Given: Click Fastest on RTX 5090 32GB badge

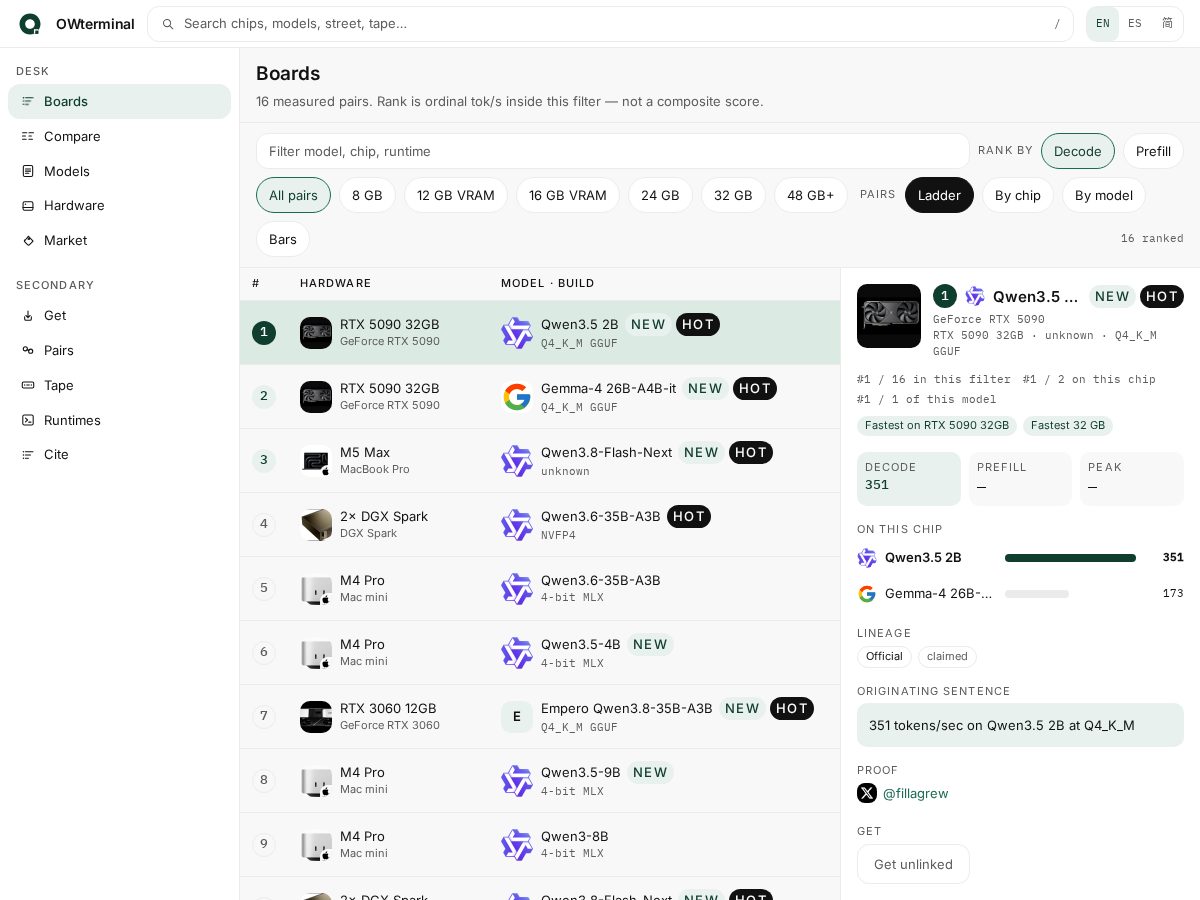Looking at the screenshot, I should (x=936, y=425).
